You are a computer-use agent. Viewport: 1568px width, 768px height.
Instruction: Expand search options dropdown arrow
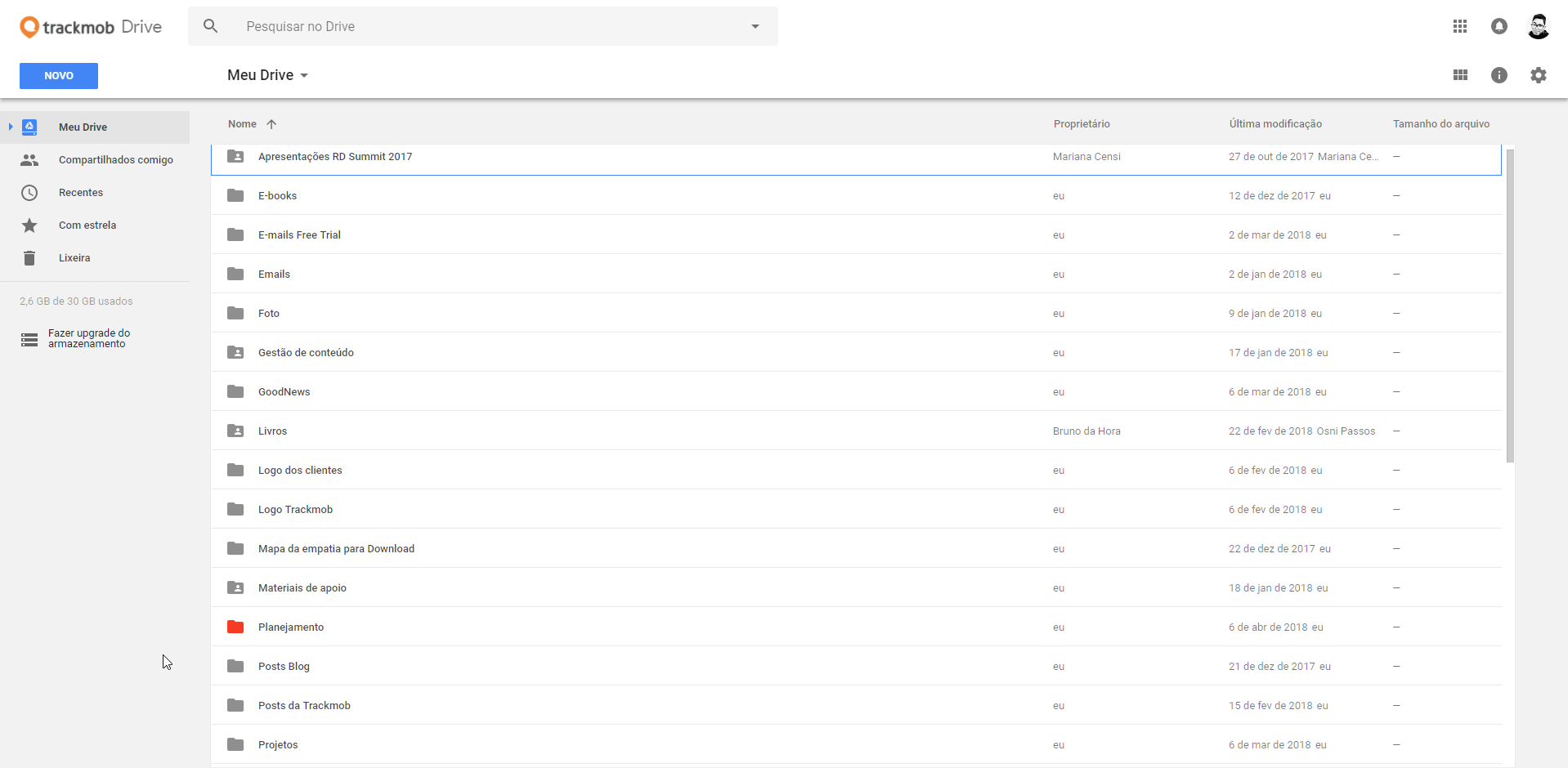(x=755, y=26)
